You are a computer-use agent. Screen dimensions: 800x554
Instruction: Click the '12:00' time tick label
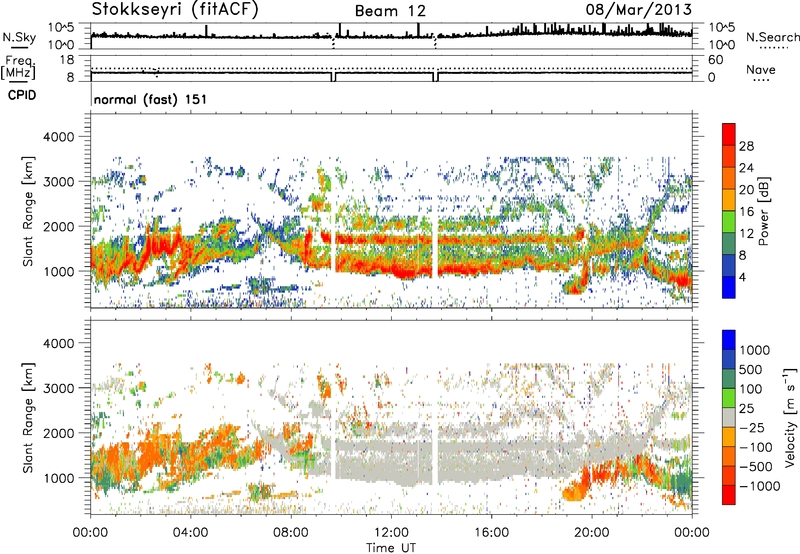click(391, 533)
